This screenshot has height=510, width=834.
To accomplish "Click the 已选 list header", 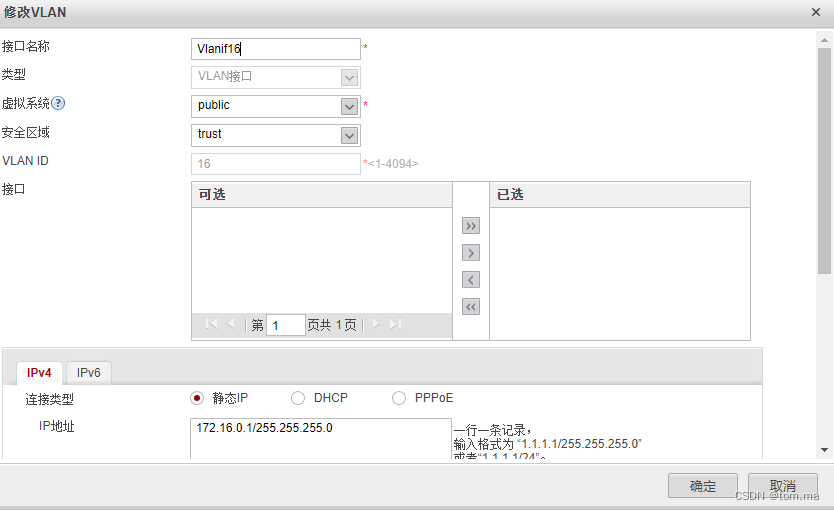I will (620, 195).
